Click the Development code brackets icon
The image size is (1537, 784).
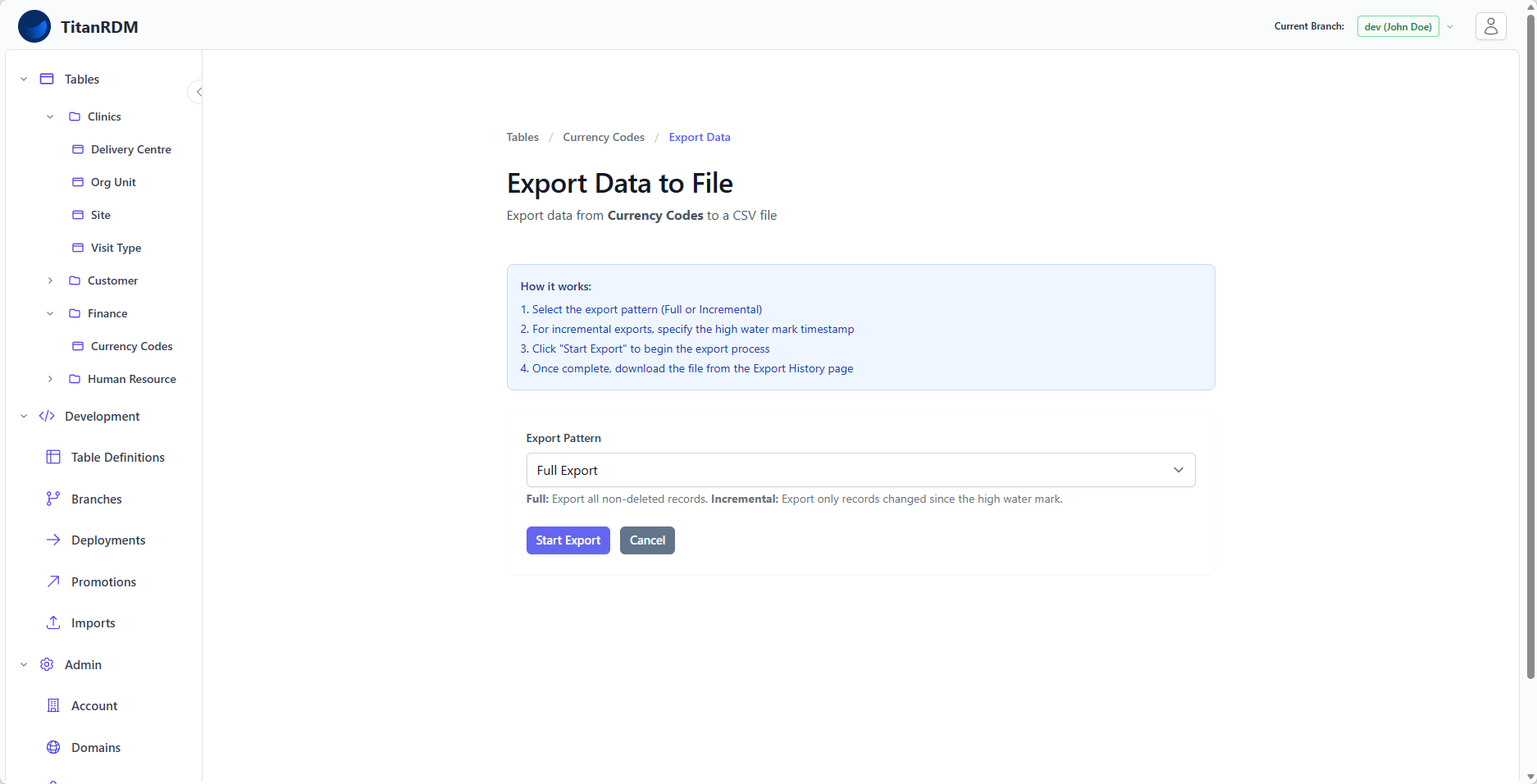coord(47,416)
